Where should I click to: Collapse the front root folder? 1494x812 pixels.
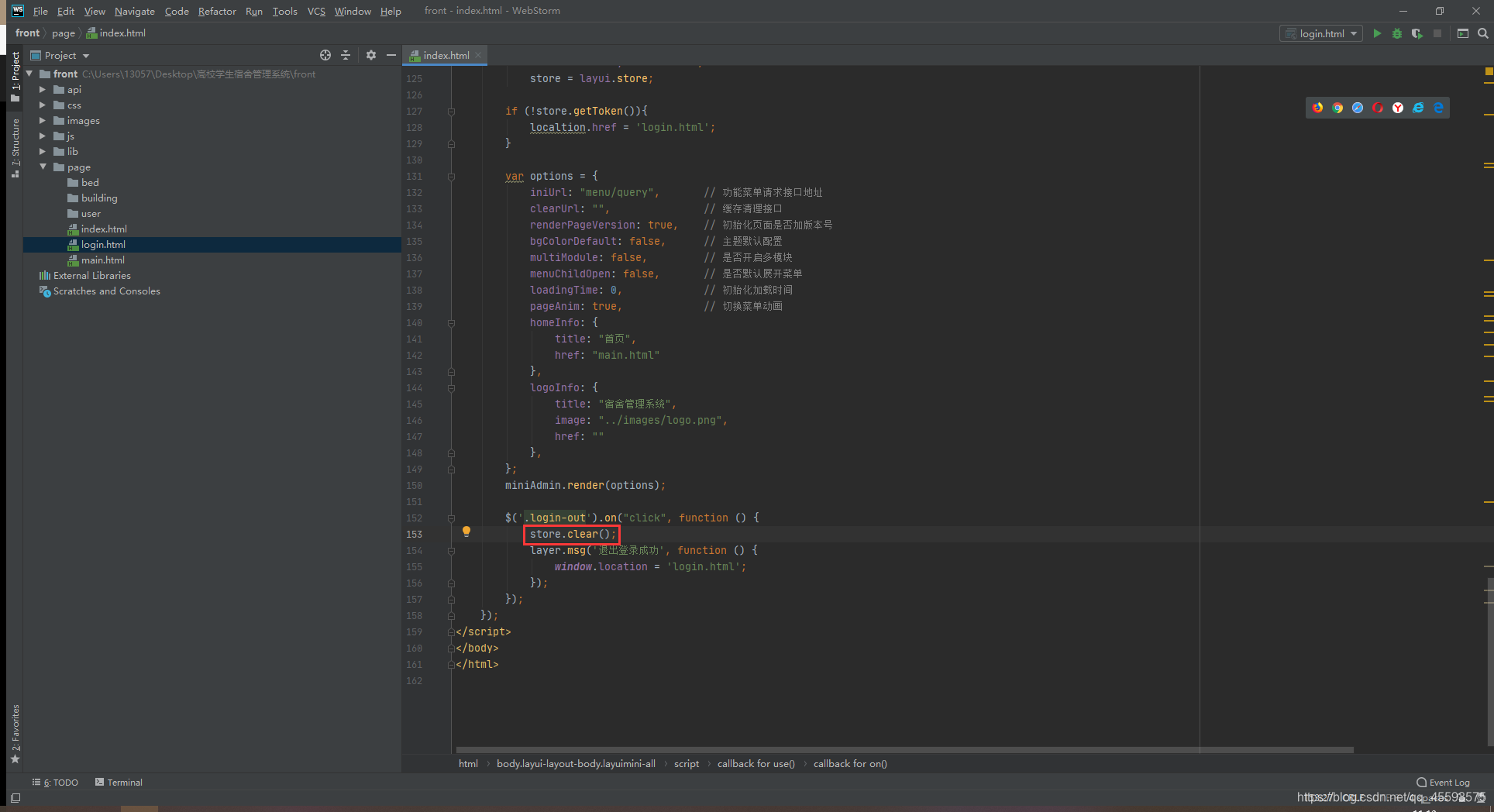click(x=29, y=74)
